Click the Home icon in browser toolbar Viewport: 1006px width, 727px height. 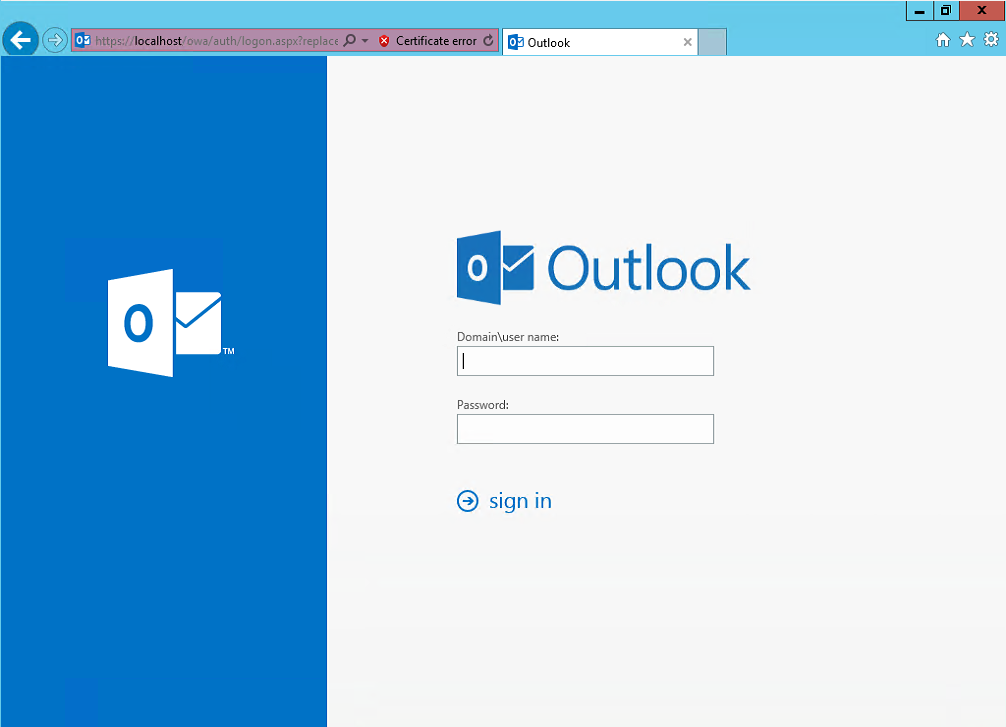(942, 40)
